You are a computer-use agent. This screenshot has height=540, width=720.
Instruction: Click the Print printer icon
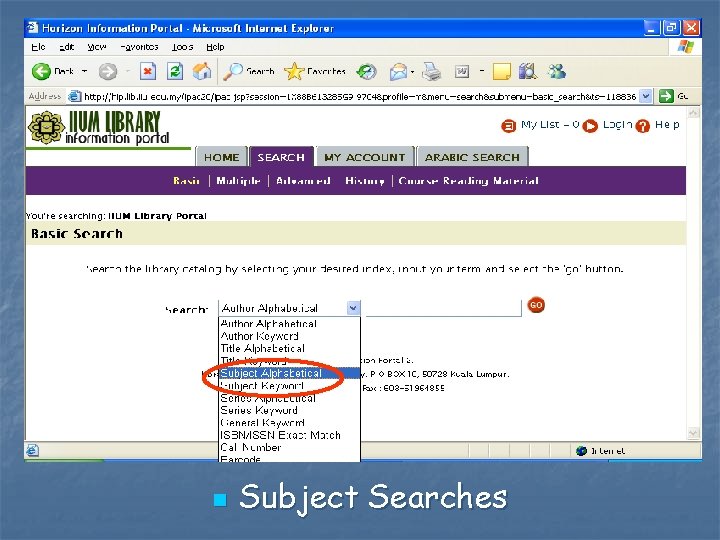[431, 71]
